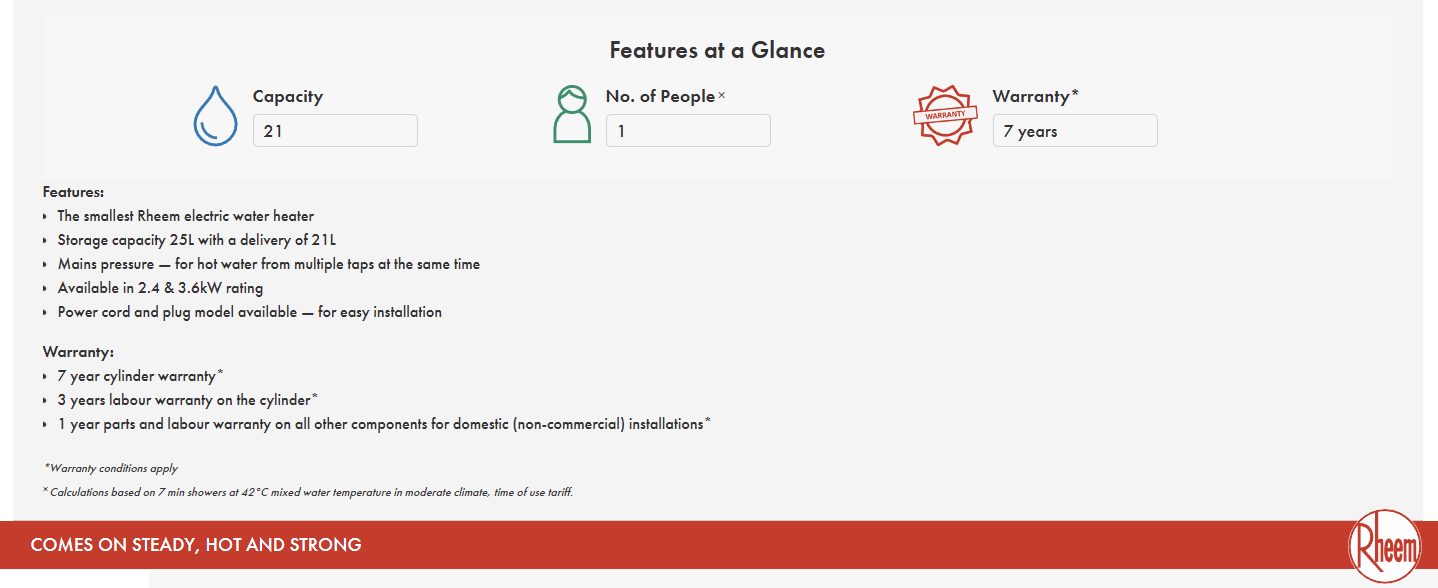
Task: Click the '*Warranty conditions apply' footnote
Action: pos(111,468)
